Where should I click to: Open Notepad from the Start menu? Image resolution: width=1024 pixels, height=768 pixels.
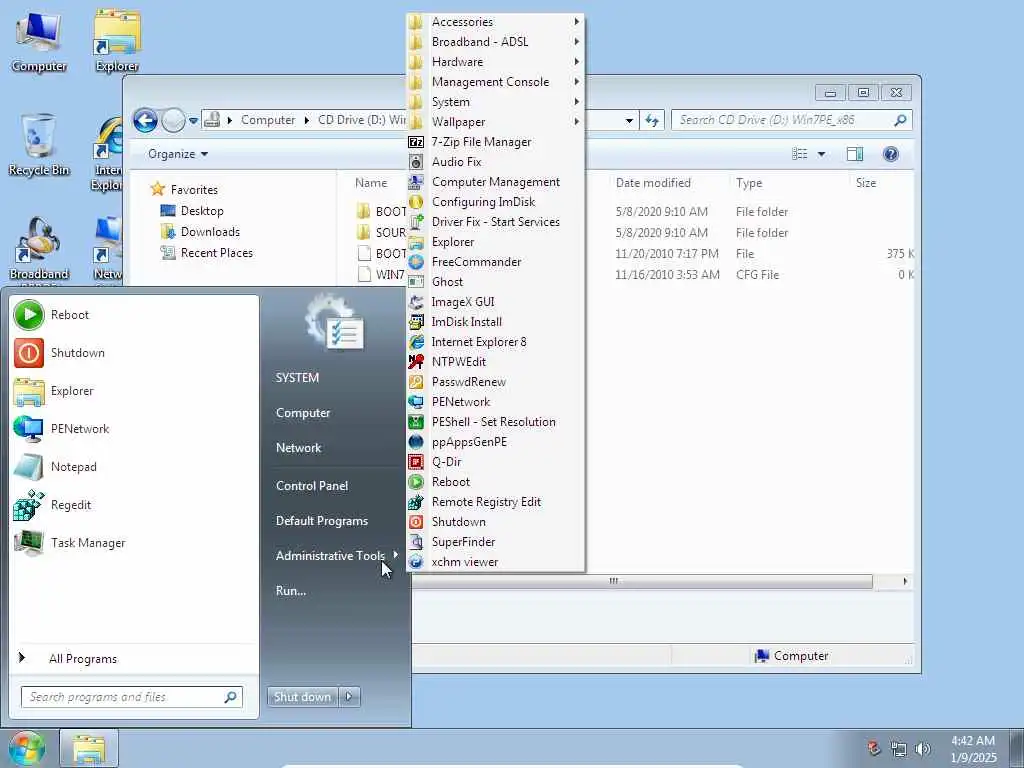click(x=135, y=467)
